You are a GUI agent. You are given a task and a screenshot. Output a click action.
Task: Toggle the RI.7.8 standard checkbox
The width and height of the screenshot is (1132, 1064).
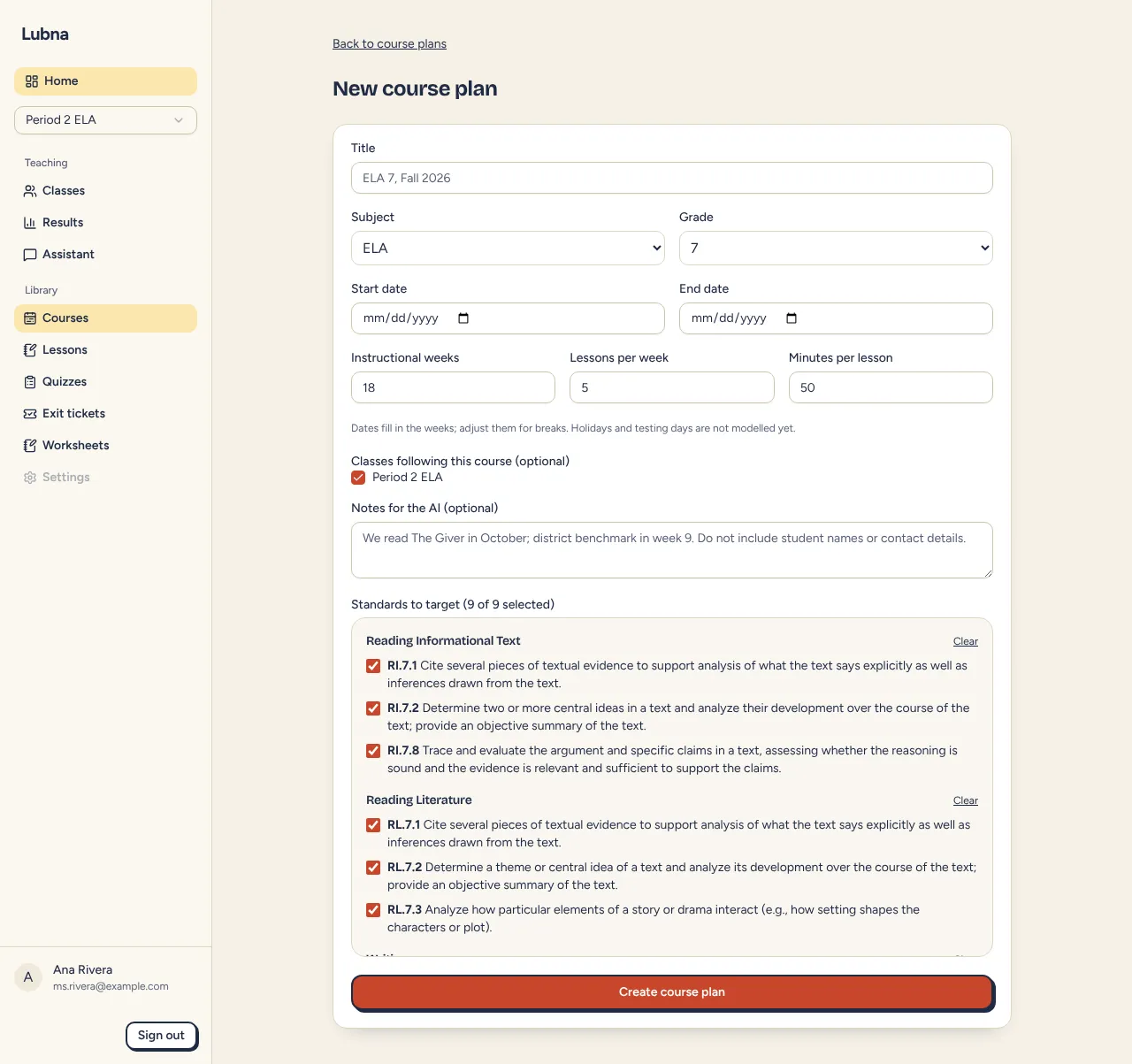pos(373,751)
